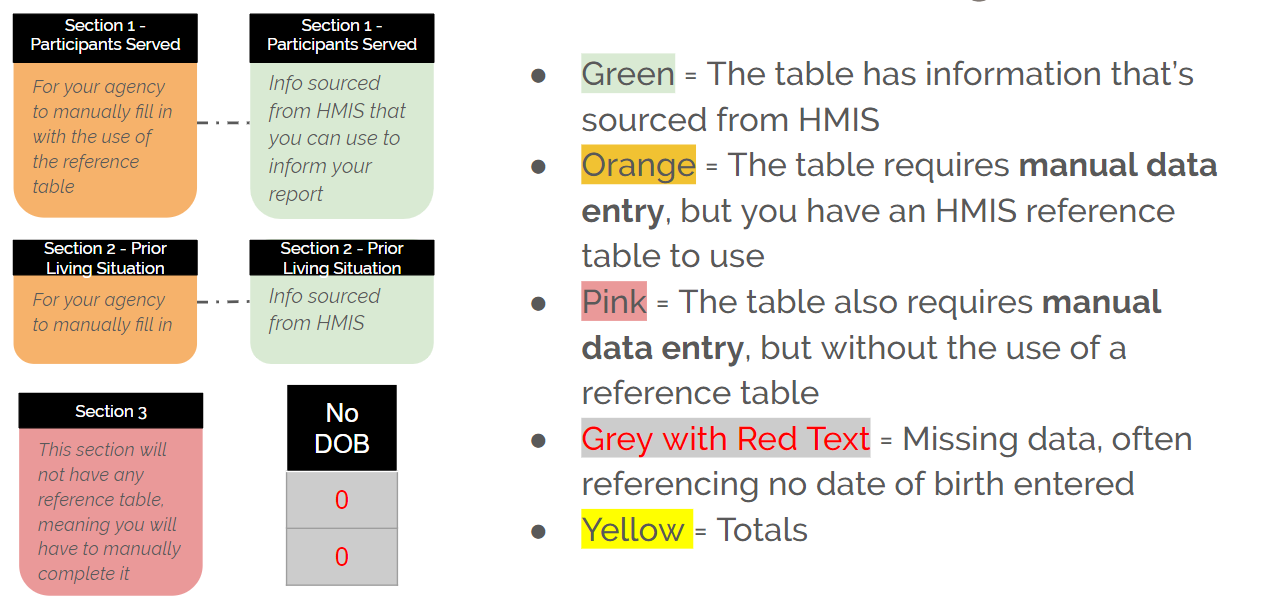Click the orange 'manually fill in with reference table' box
This screenshot has height=603, width=1287.
coord(105,139)
